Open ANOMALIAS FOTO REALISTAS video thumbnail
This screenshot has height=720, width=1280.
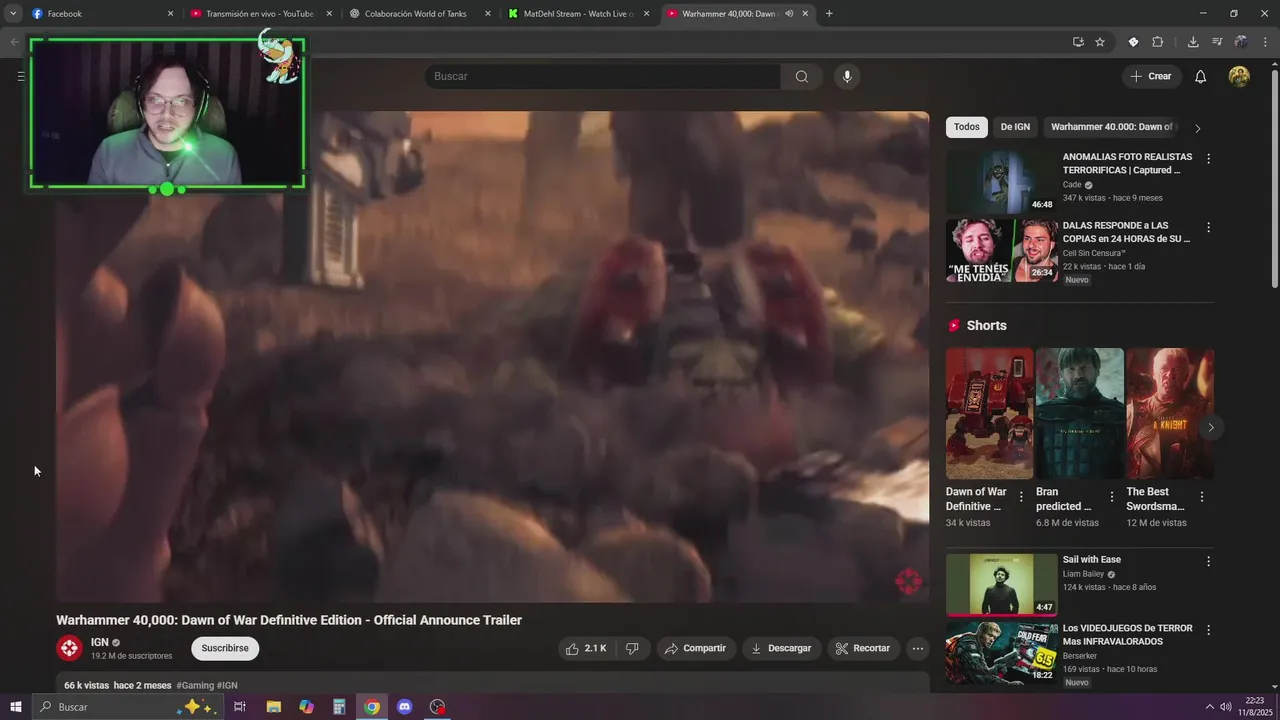point(1001,182)
